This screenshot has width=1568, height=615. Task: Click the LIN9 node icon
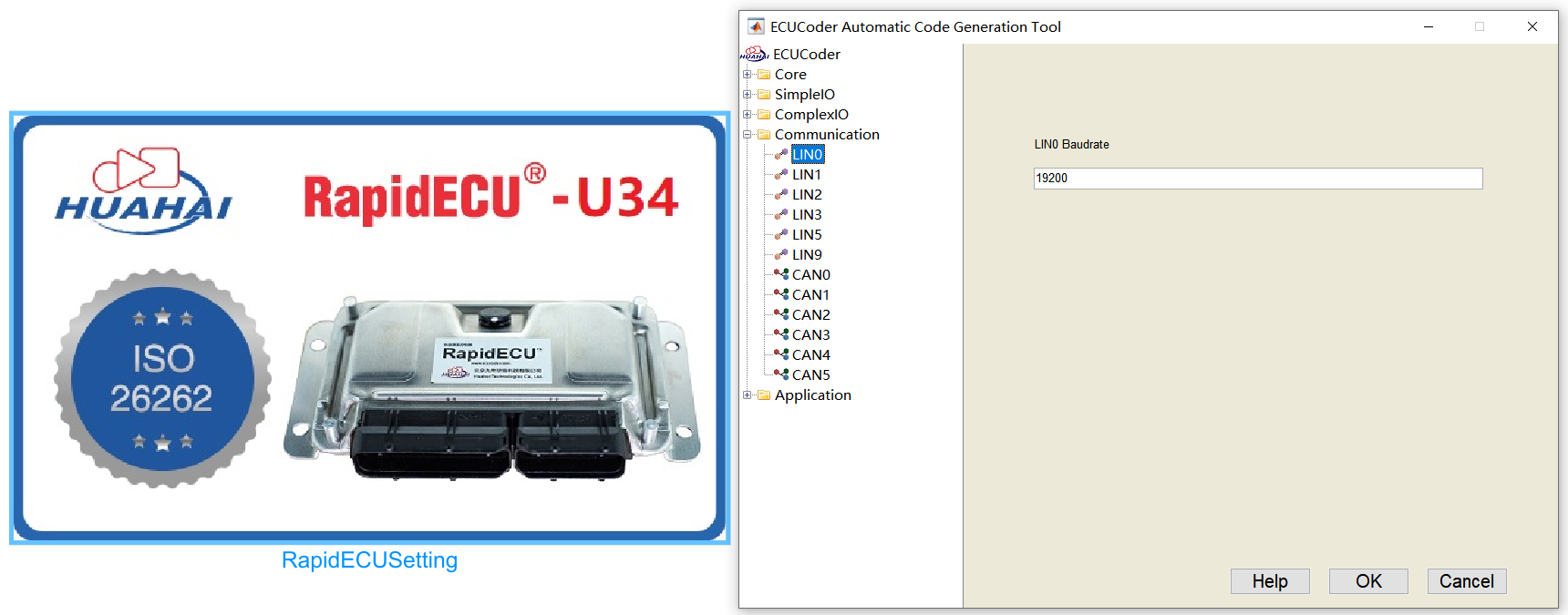tap(781, 254)
